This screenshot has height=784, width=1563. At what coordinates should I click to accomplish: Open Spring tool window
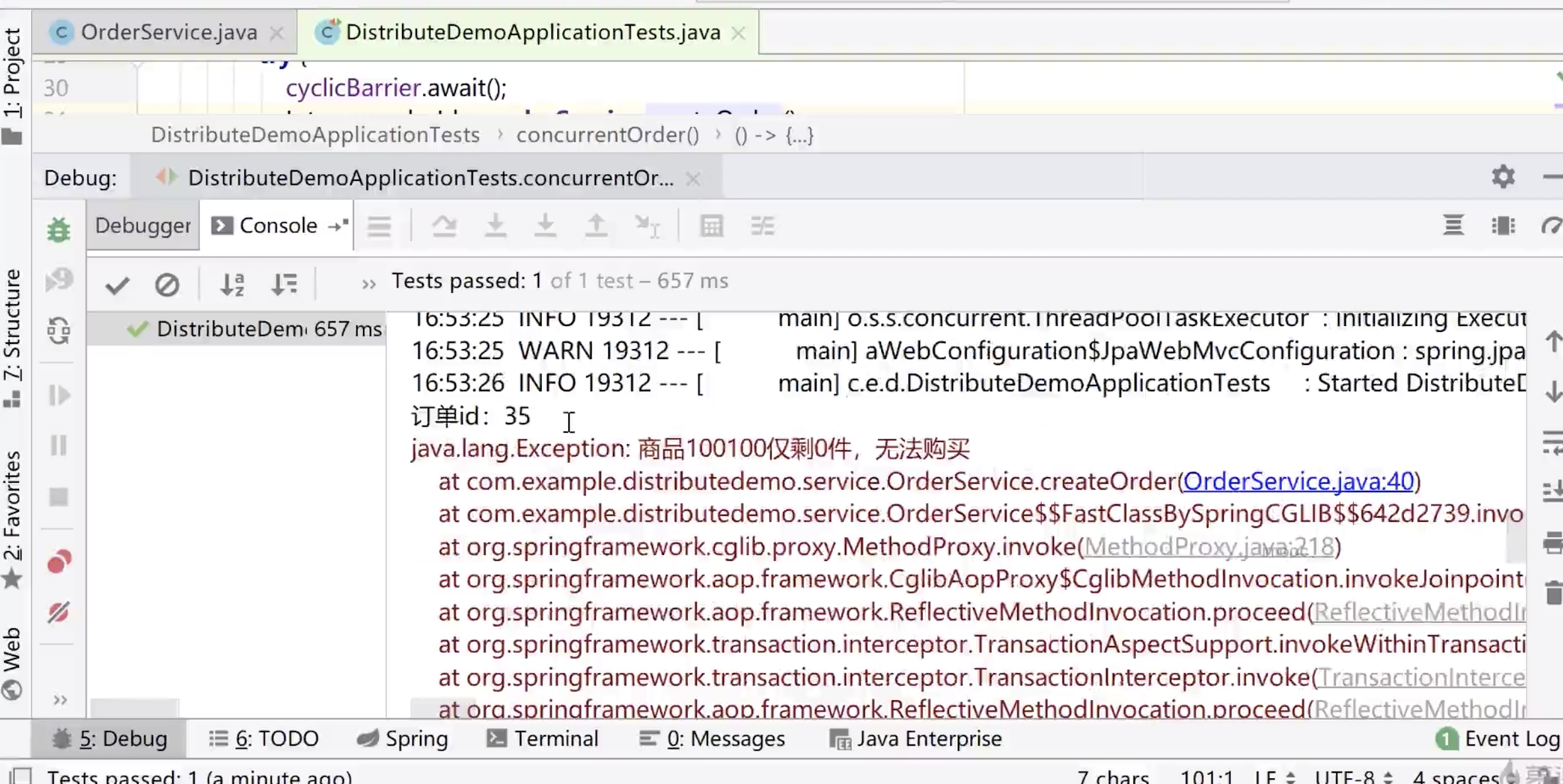click(x=402, y=738)
